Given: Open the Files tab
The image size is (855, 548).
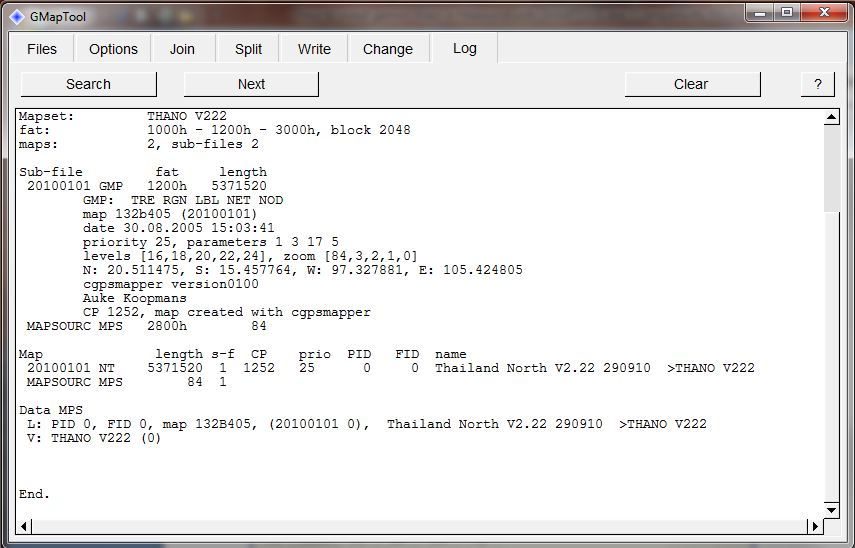Looking at the screenshot, I should 42,49.
